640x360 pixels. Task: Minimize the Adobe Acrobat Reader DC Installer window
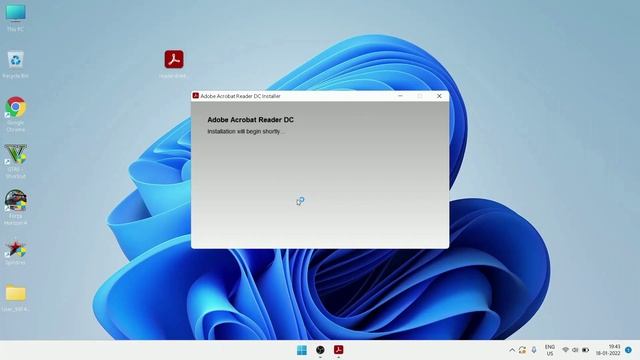[x=400, y=96]
